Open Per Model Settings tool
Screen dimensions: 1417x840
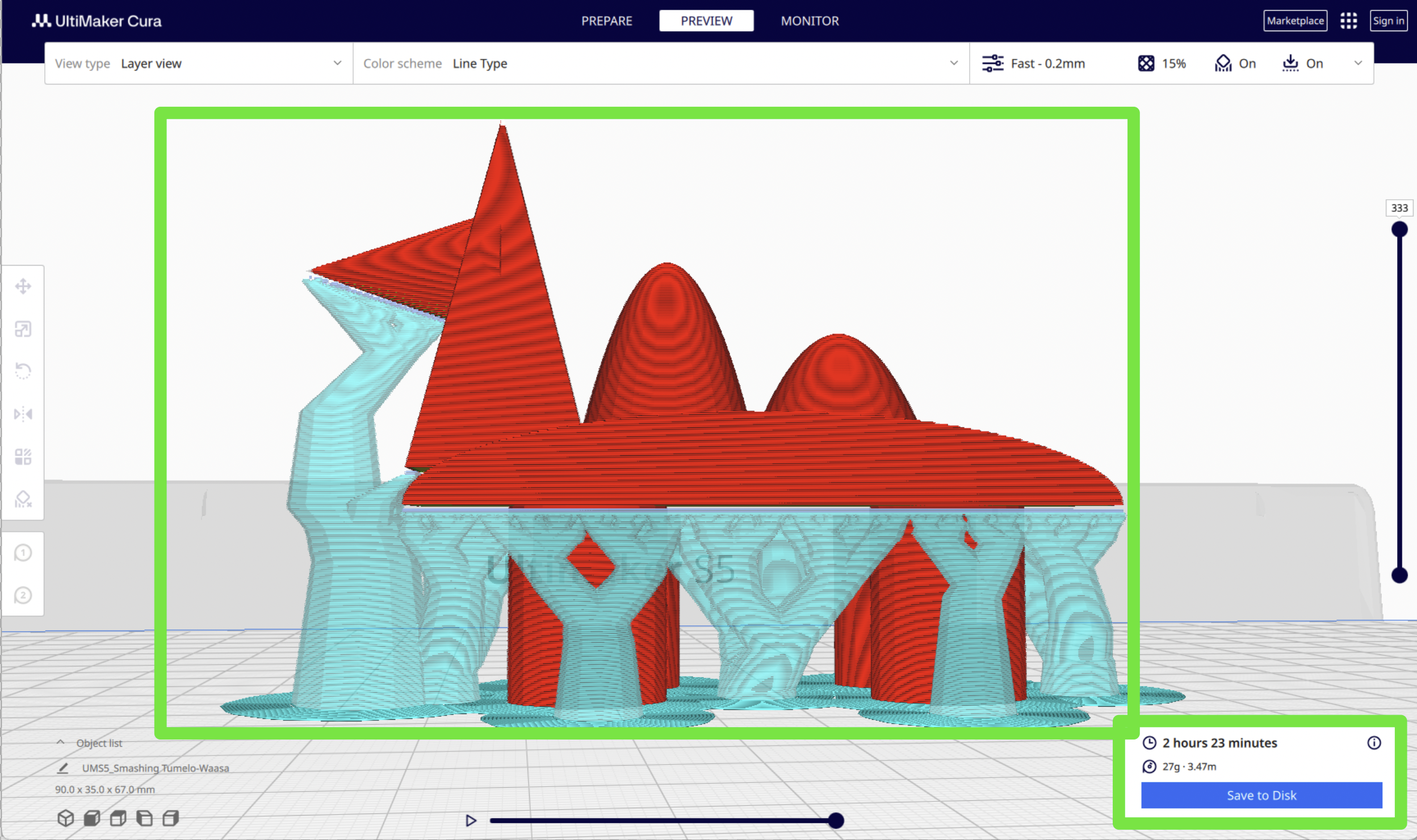pyautogui.click(x=23, y=456)
